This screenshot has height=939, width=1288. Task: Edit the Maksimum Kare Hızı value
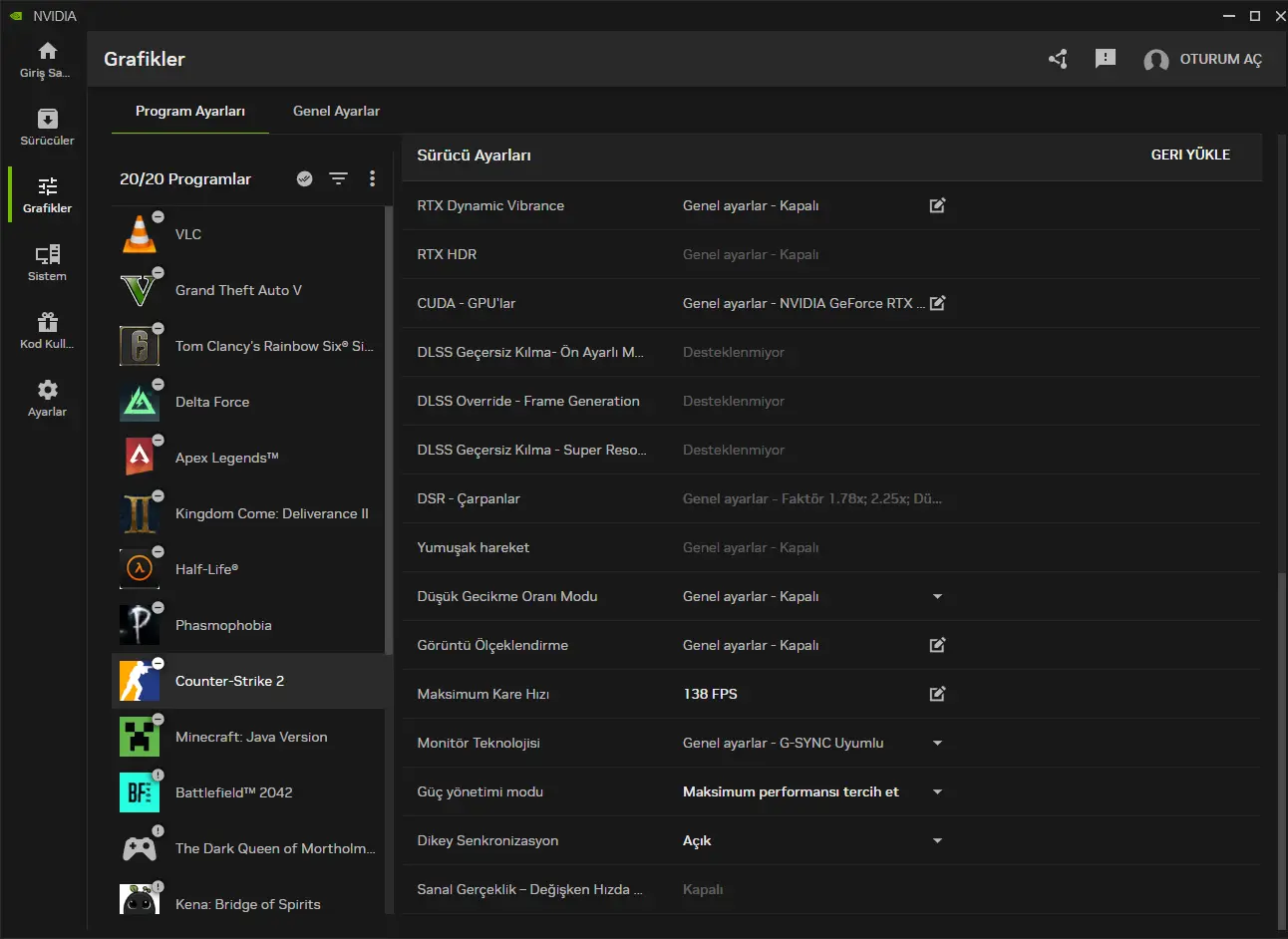tap(937, 694)
